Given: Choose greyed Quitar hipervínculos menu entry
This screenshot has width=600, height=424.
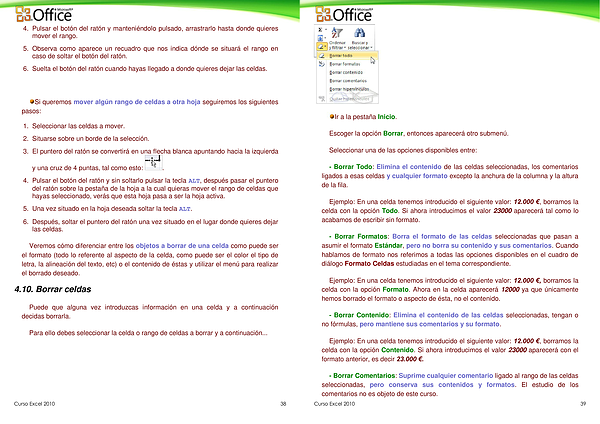Looking at the screenshot, I should [348, 99].
